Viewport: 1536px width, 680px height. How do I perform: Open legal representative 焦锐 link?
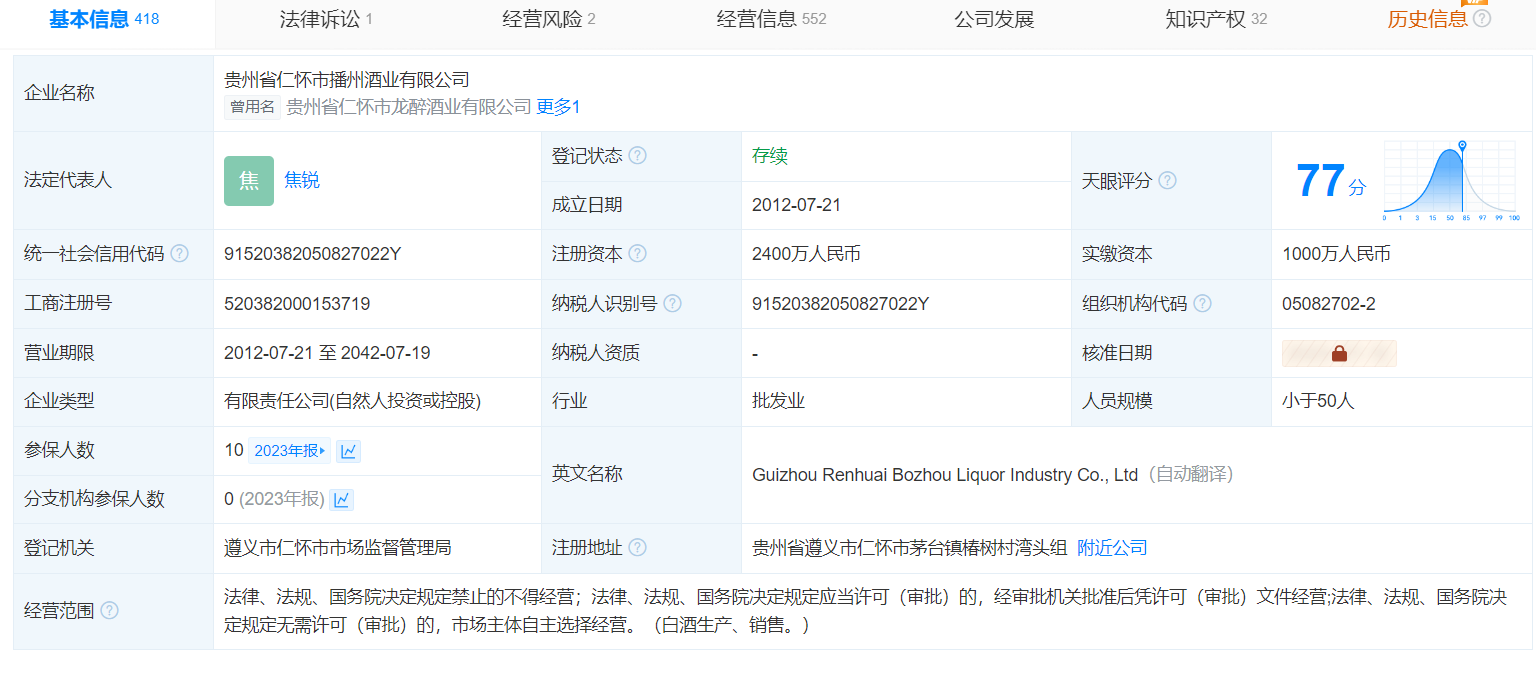tap(302, 181)
